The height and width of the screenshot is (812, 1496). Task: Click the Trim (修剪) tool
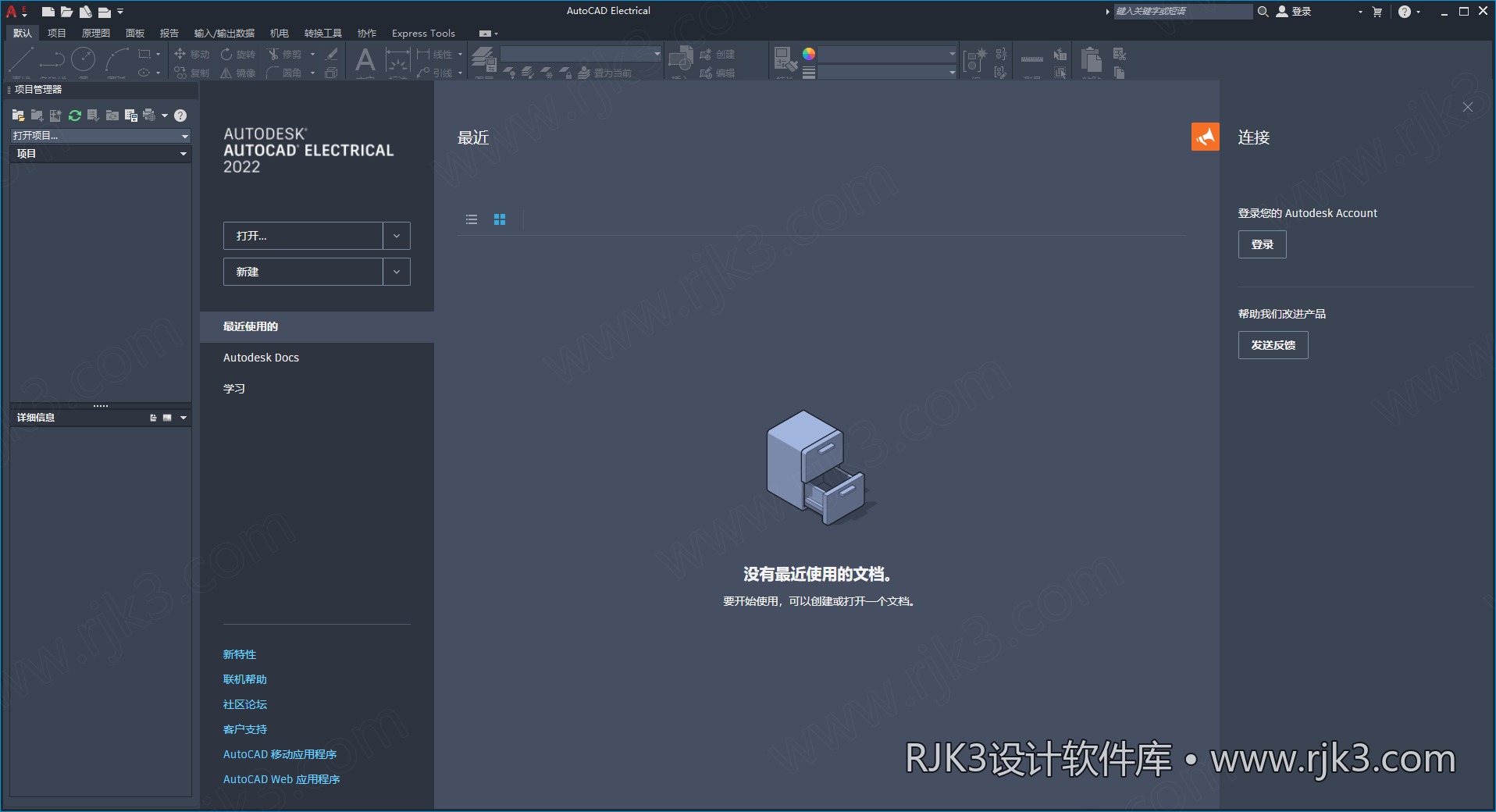coord(285,54)
